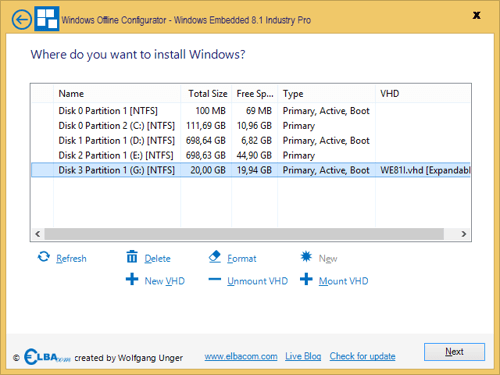The image size is (500, 375).
Task: Click the Format eraser icon
Action: point(215,257)
